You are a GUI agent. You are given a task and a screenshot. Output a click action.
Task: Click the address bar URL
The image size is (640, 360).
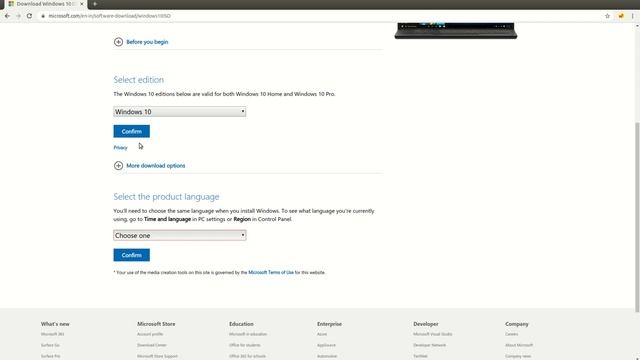(109, 16)
